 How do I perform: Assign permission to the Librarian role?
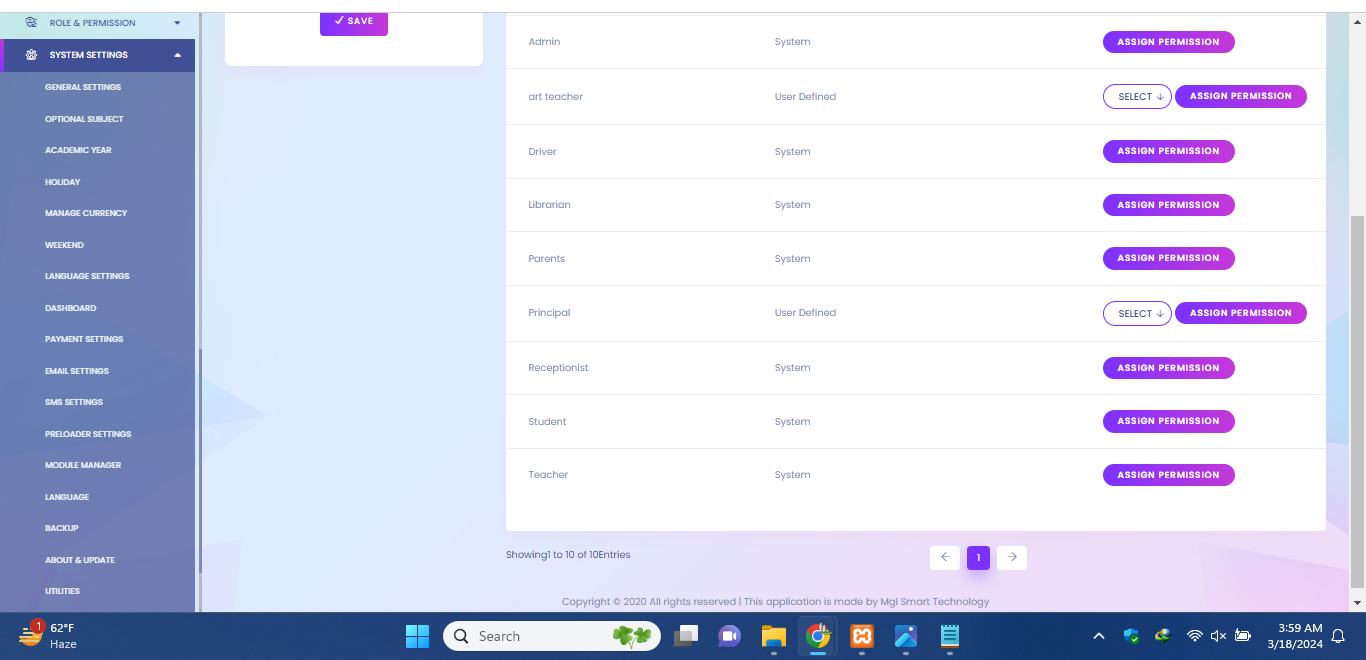[1168, 205]
